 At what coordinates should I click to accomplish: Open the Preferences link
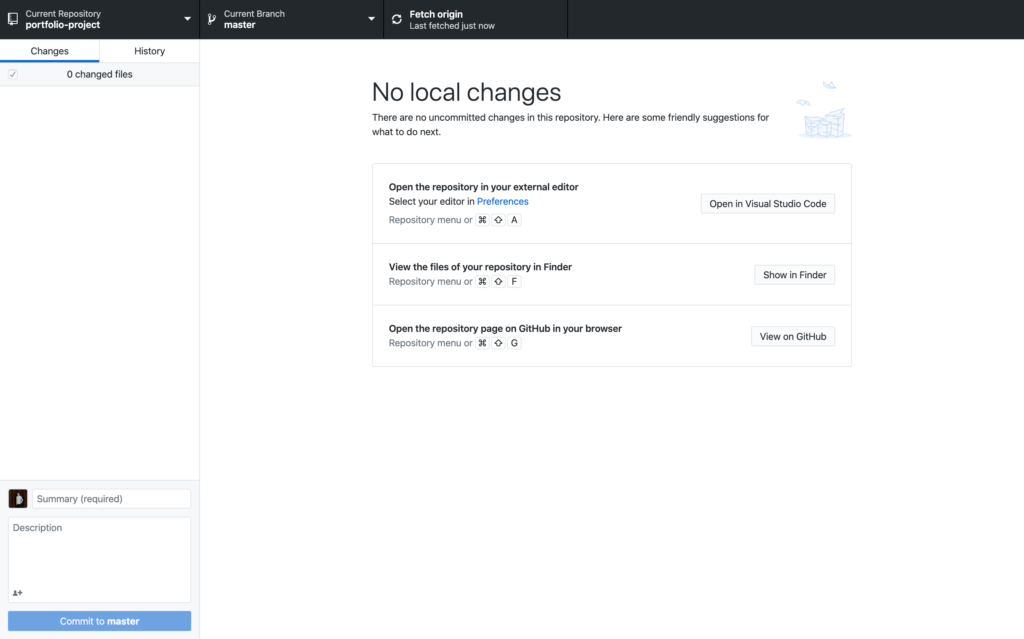502,201
